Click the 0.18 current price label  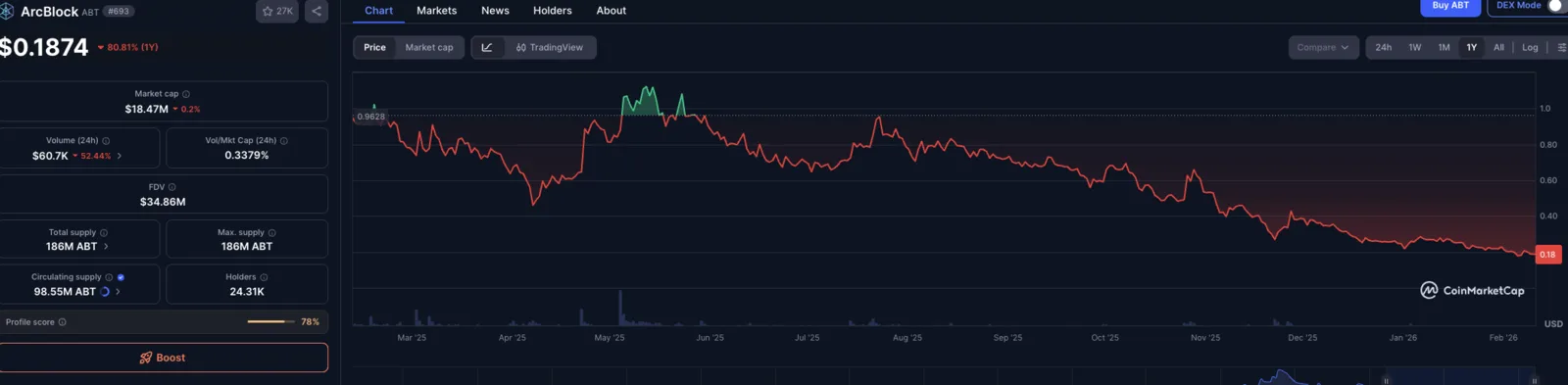pos(1547,255)
